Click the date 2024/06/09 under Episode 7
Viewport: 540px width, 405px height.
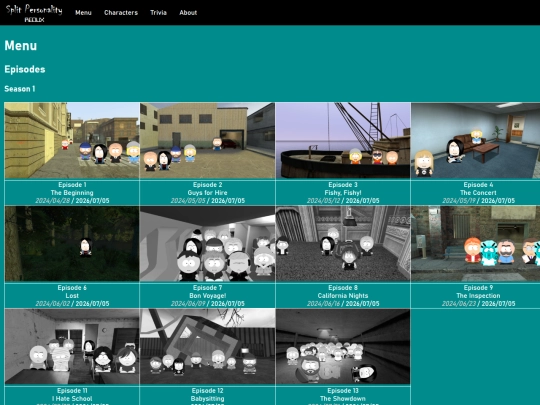pos(188,304)
